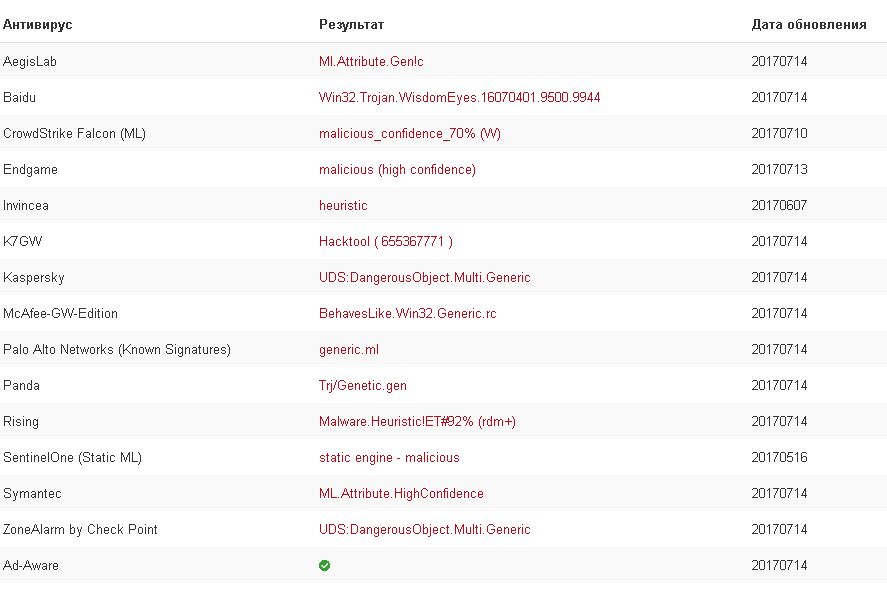Viewport: 887px width, 595px height.
Task: Click the heuristic result for Invincea
Action: 343,206
